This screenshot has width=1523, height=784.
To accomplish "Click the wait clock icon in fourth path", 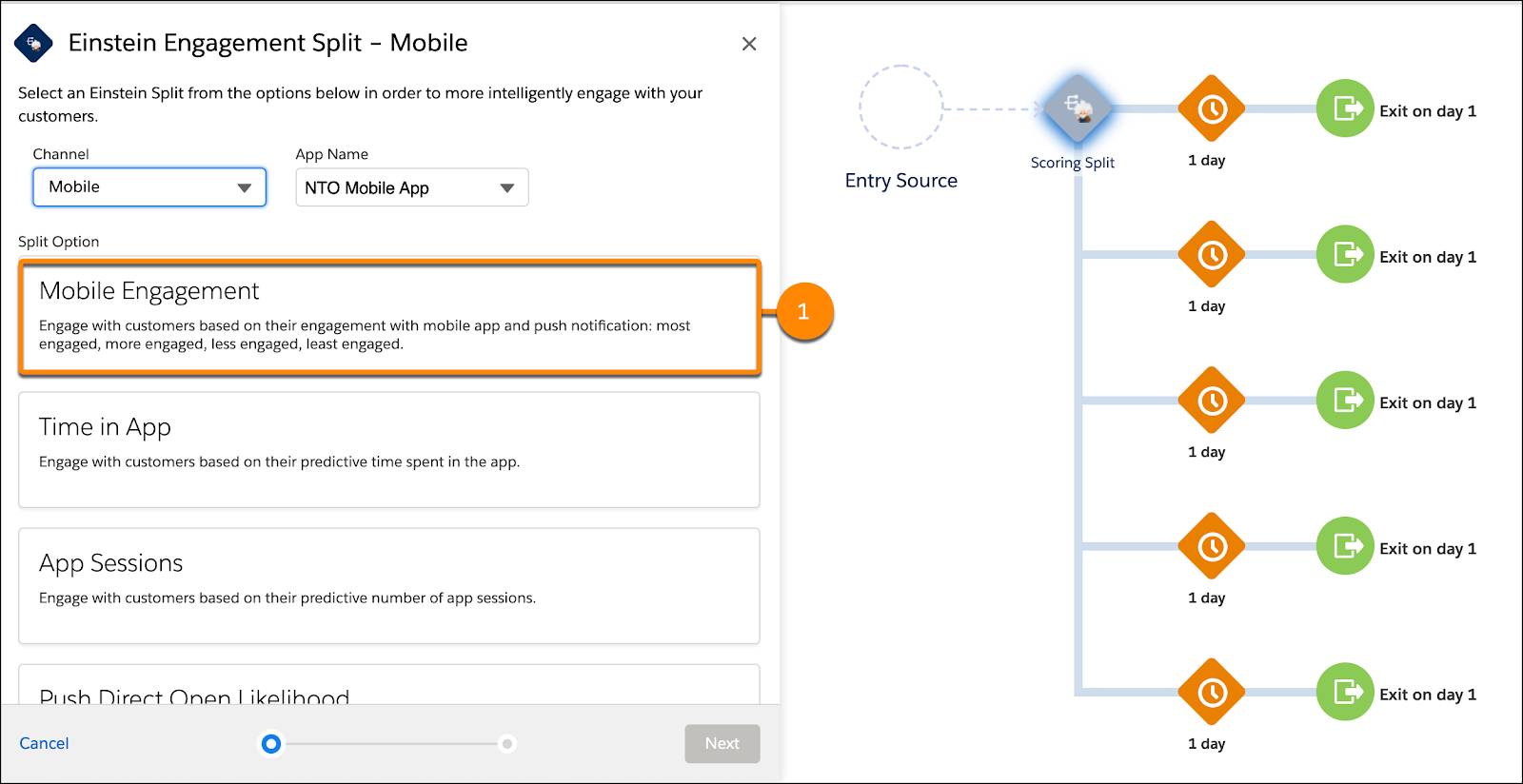I will tap(1212, 546).
